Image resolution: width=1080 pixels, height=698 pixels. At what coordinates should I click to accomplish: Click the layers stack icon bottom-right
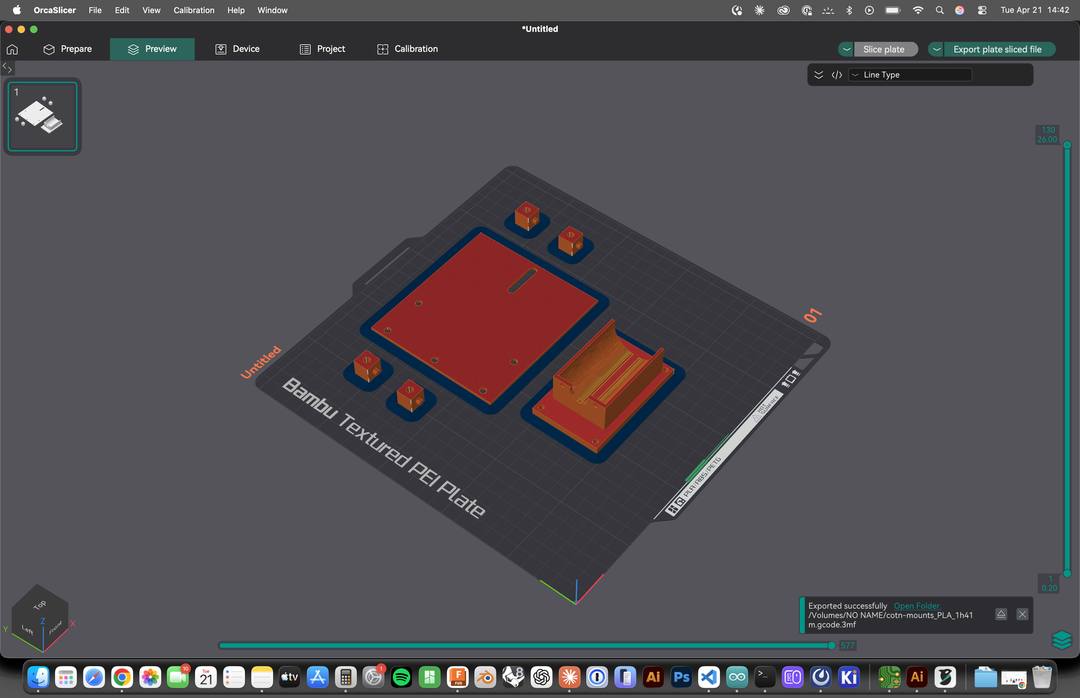pyautogui.click(x=1061, y=640)
